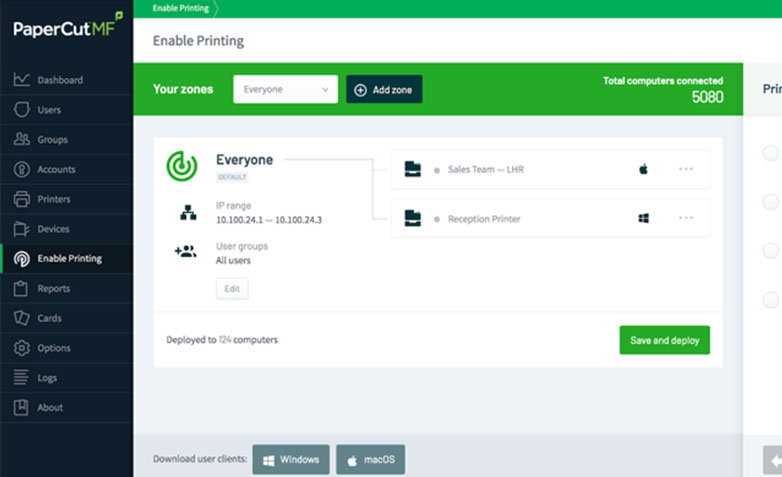View the Logs section
Screen dimensions: 782x477
67,378
